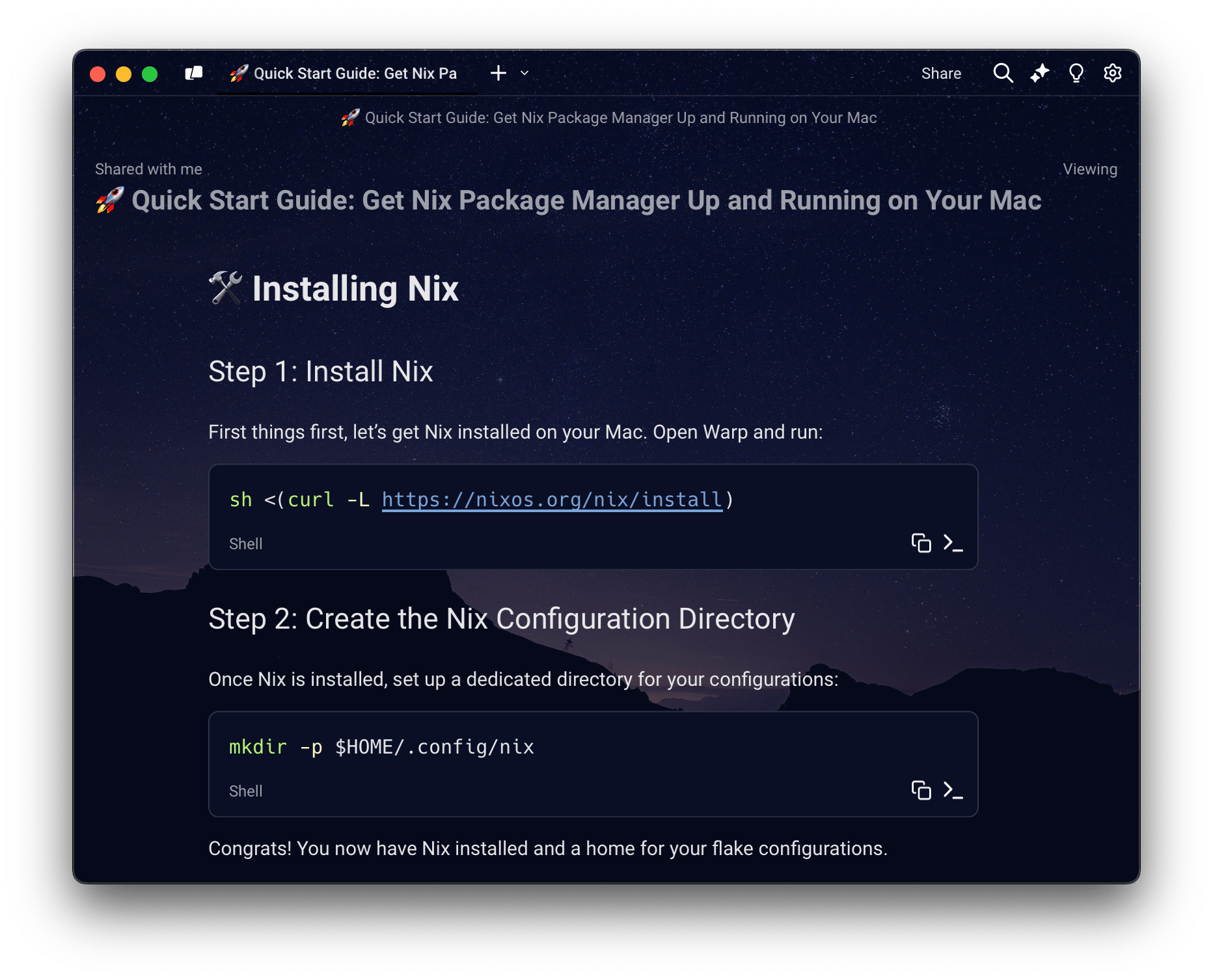This screenshot has height=980, width=1213.
Task: Select the Quick Start Guide tab
Action: pos(345,74)
